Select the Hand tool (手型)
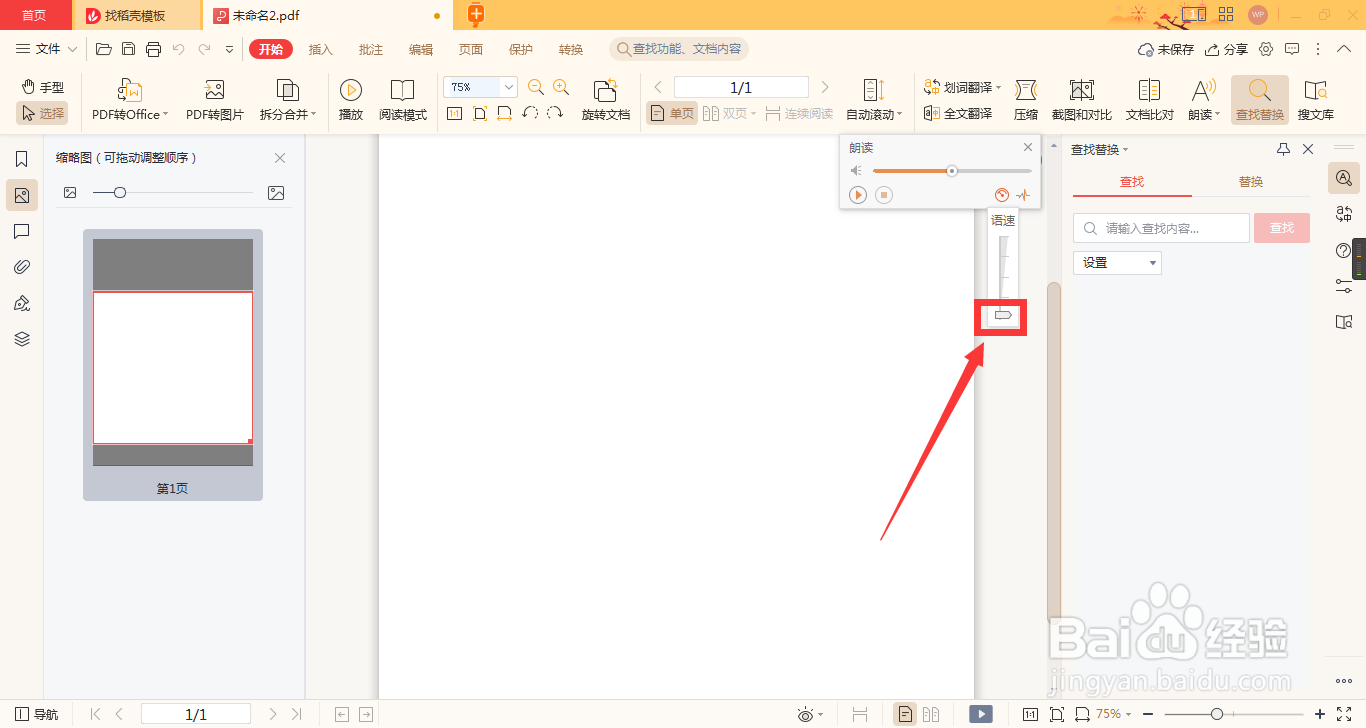The height and width of the screenshot is (728, 1366). click(42, 88)
